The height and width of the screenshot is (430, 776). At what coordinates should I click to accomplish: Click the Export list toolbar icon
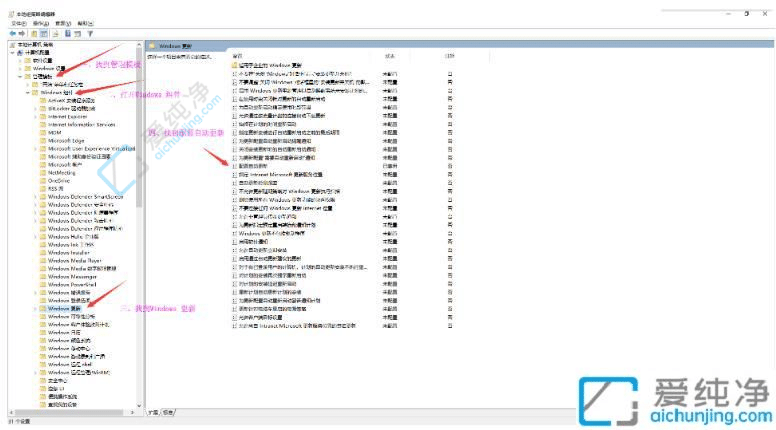coord(55,34)
